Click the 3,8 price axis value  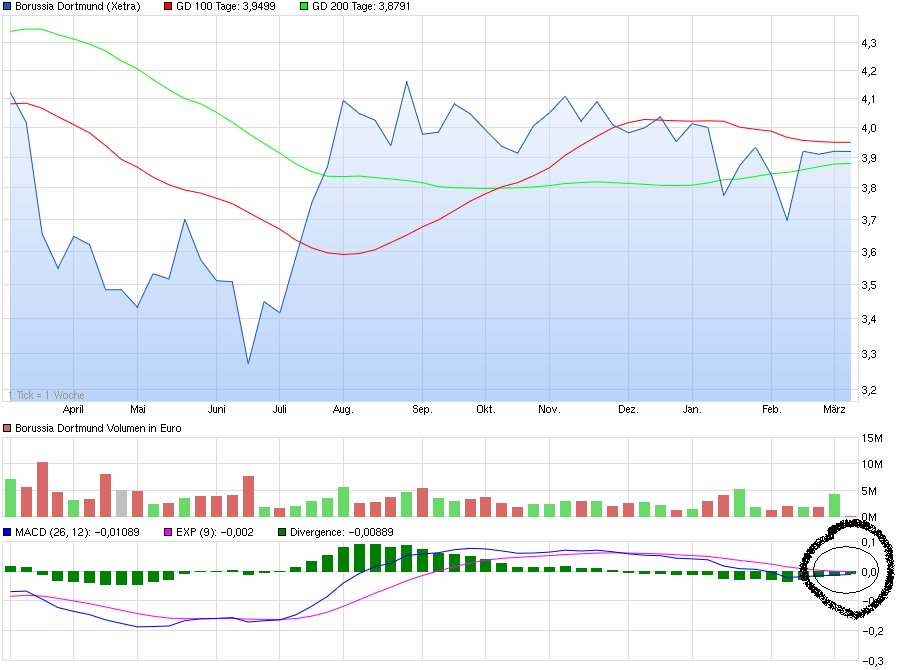coord(869,188)
